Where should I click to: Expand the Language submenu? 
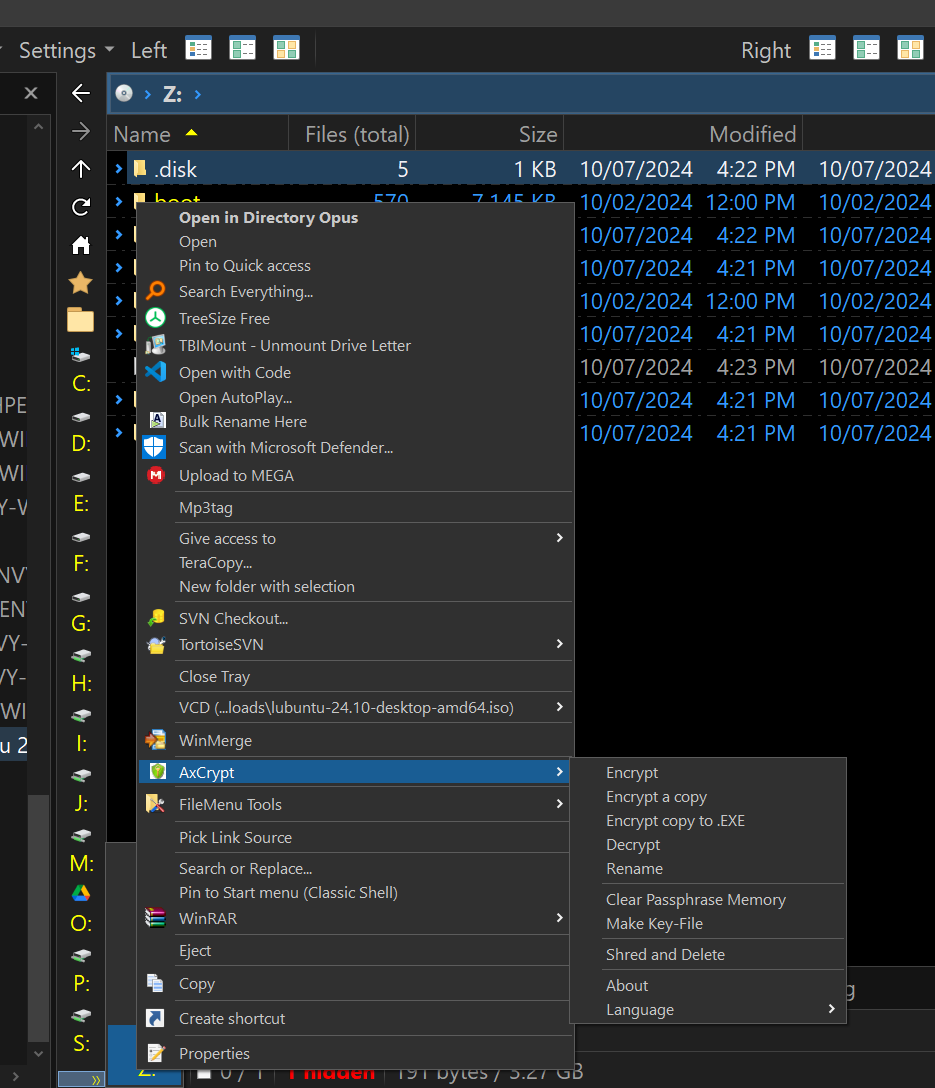[x=831, y=1009]
